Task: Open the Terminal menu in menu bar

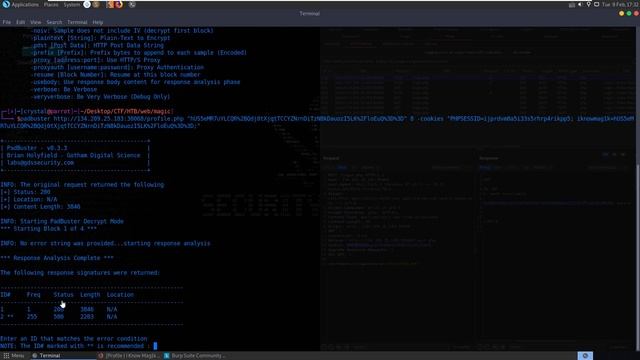Action: [x=77, y=22]
